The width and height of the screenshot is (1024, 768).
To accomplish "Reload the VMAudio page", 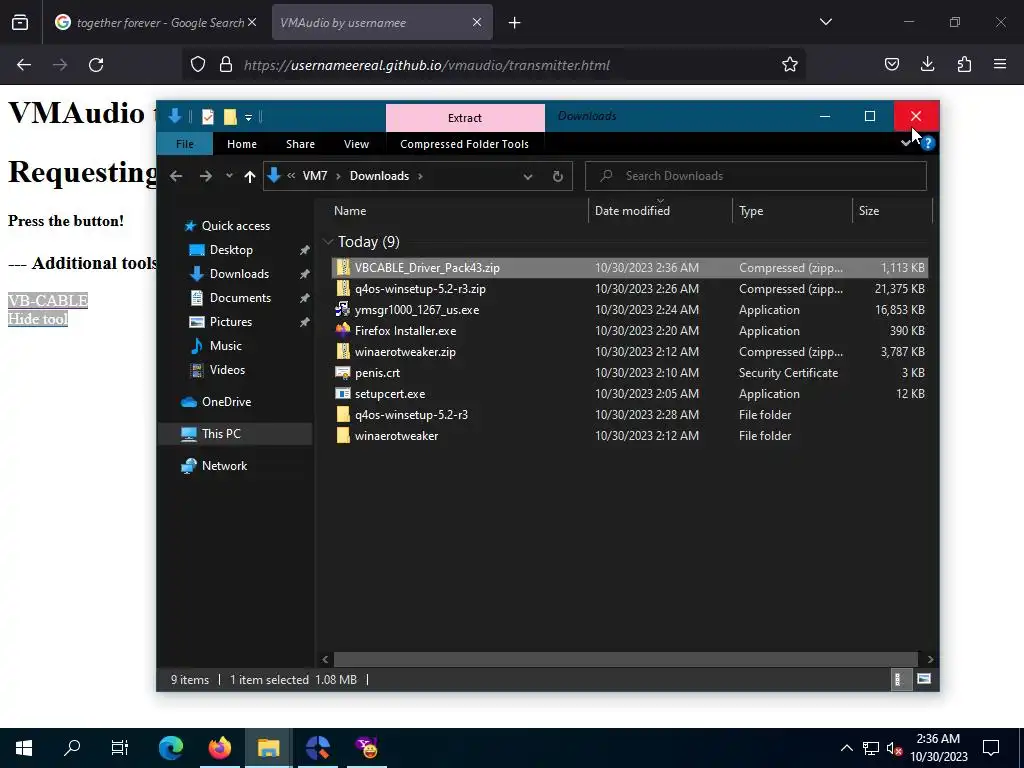I will point(96,65).
